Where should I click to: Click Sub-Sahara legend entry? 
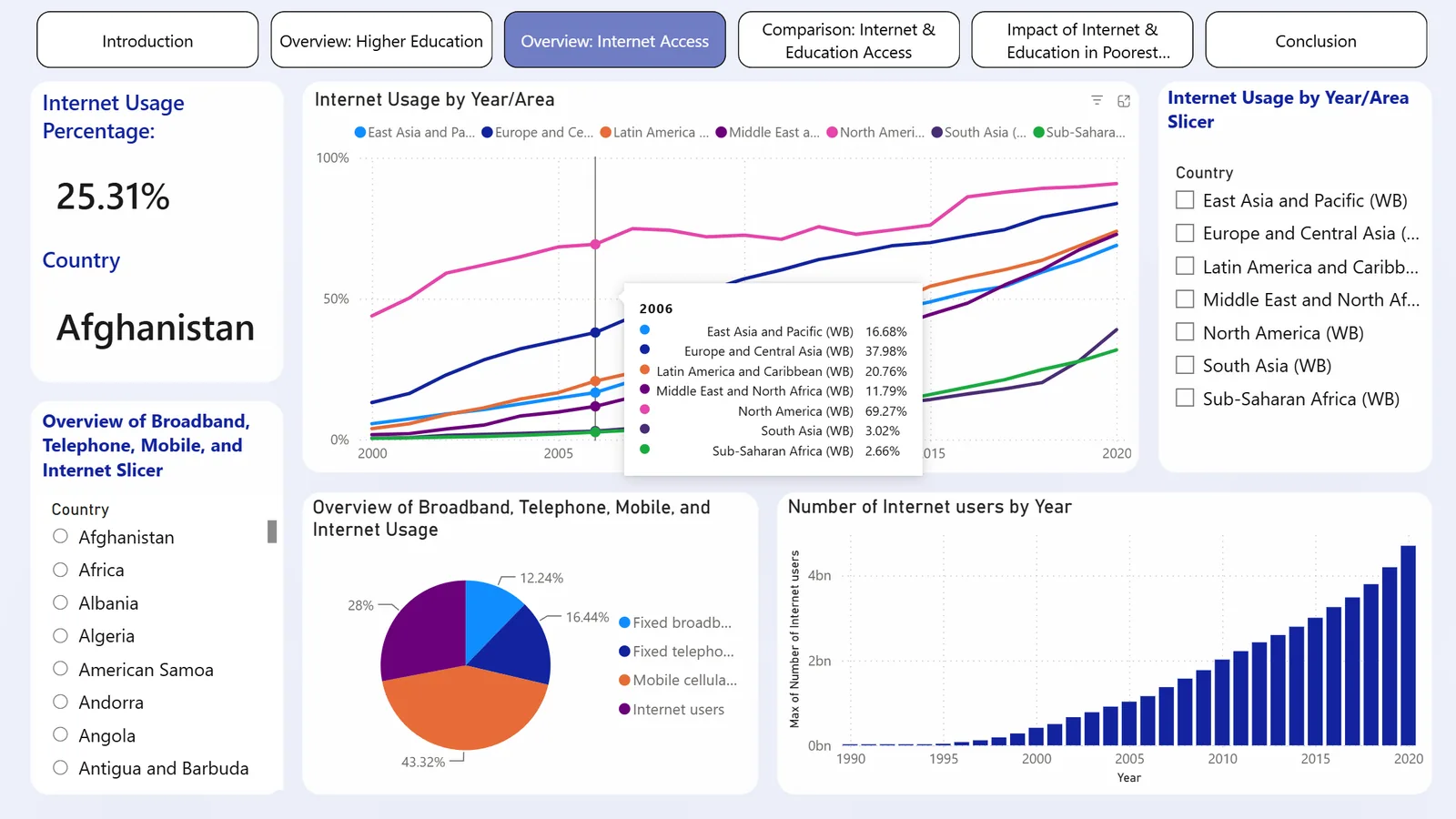1079,132
